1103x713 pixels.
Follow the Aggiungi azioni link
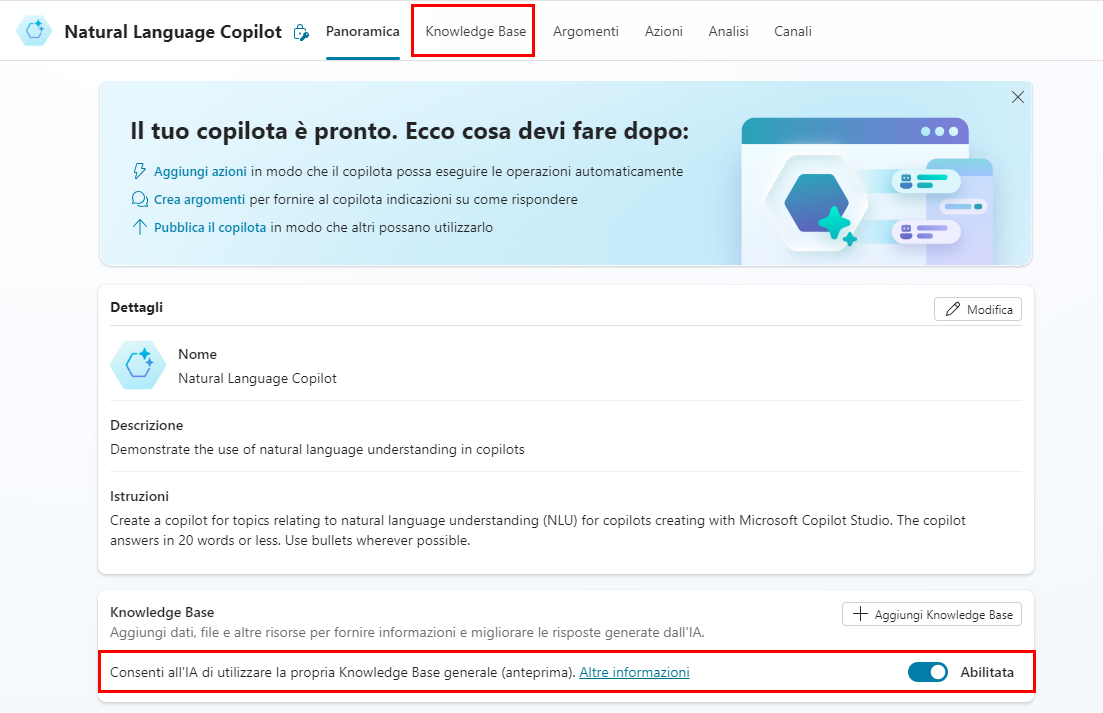[200, 171]
